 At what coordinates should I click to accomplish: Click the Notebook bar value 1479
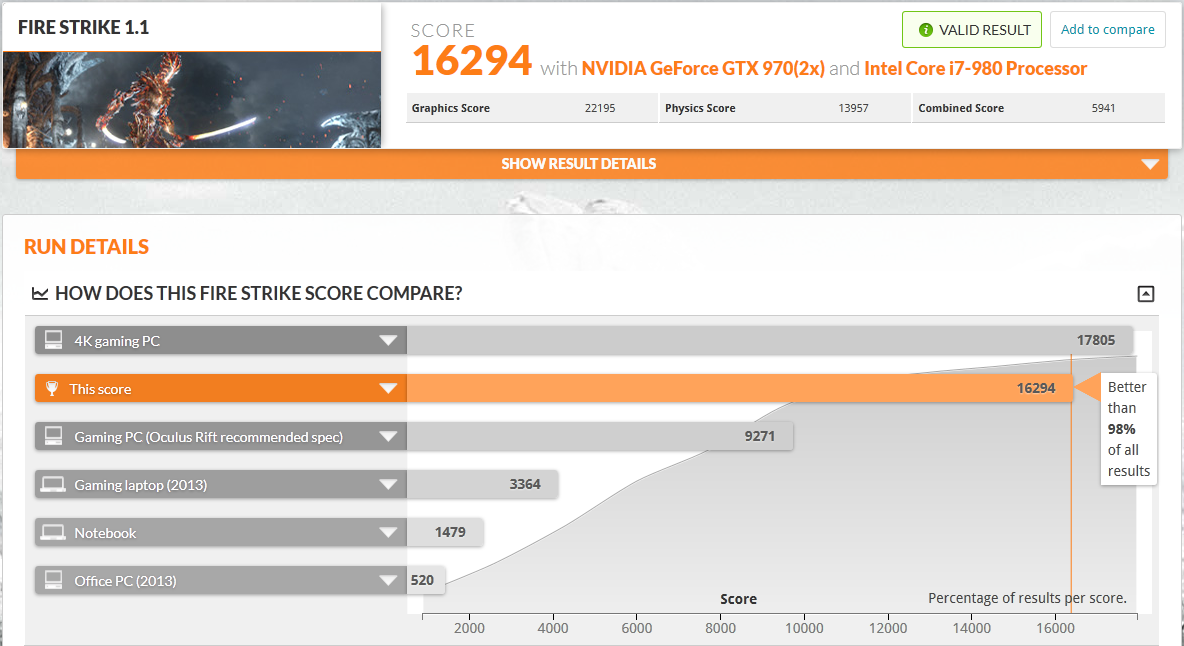(450, 533)
